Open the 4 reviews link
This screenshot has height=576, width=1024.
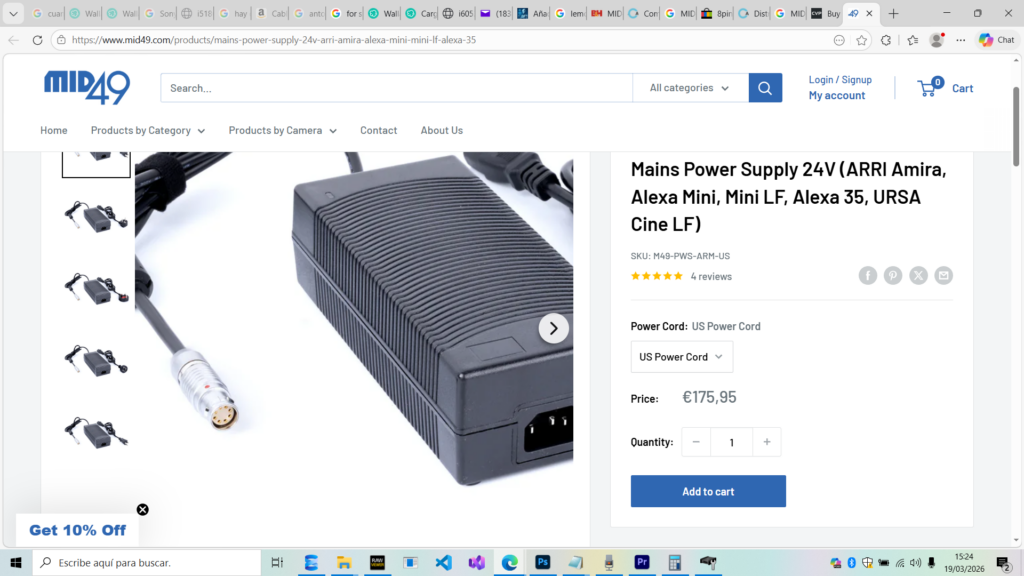coord(711,276)
